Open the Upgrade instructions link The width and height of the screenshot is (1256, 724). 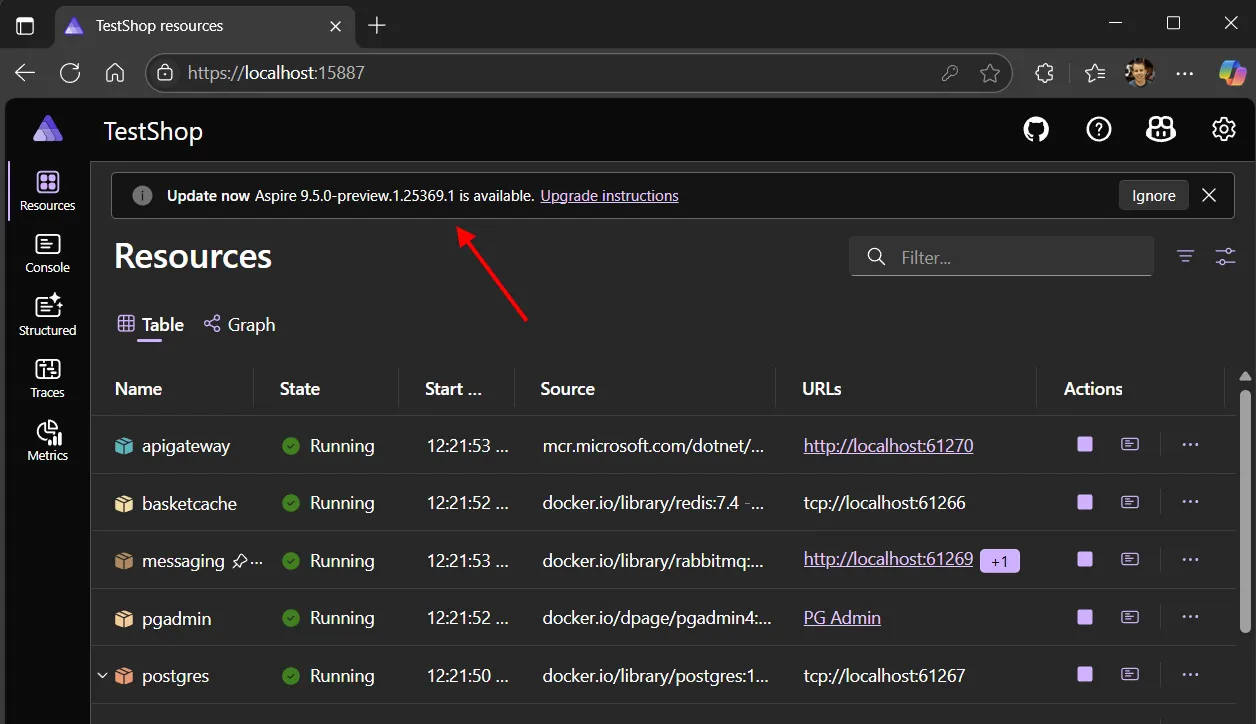(609, 195)
